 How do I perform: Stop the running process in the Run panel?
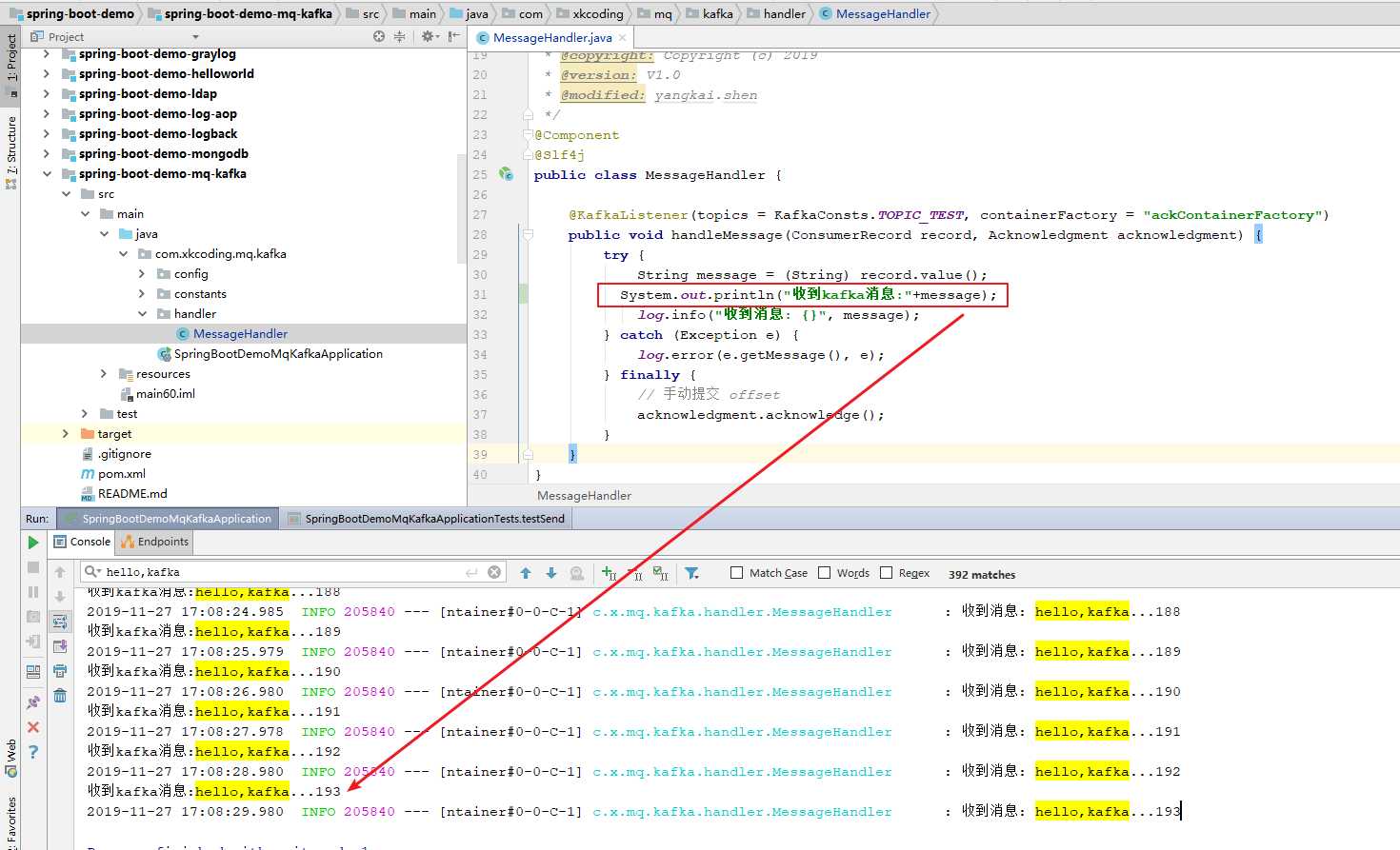tap(32, 567)
